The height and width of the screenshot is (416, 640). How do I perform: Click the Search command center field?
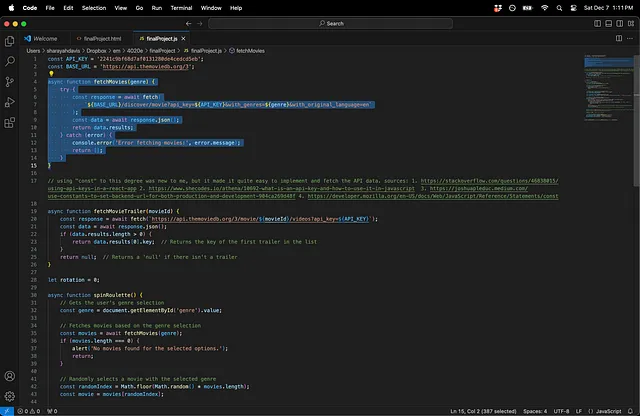[329, 23]
